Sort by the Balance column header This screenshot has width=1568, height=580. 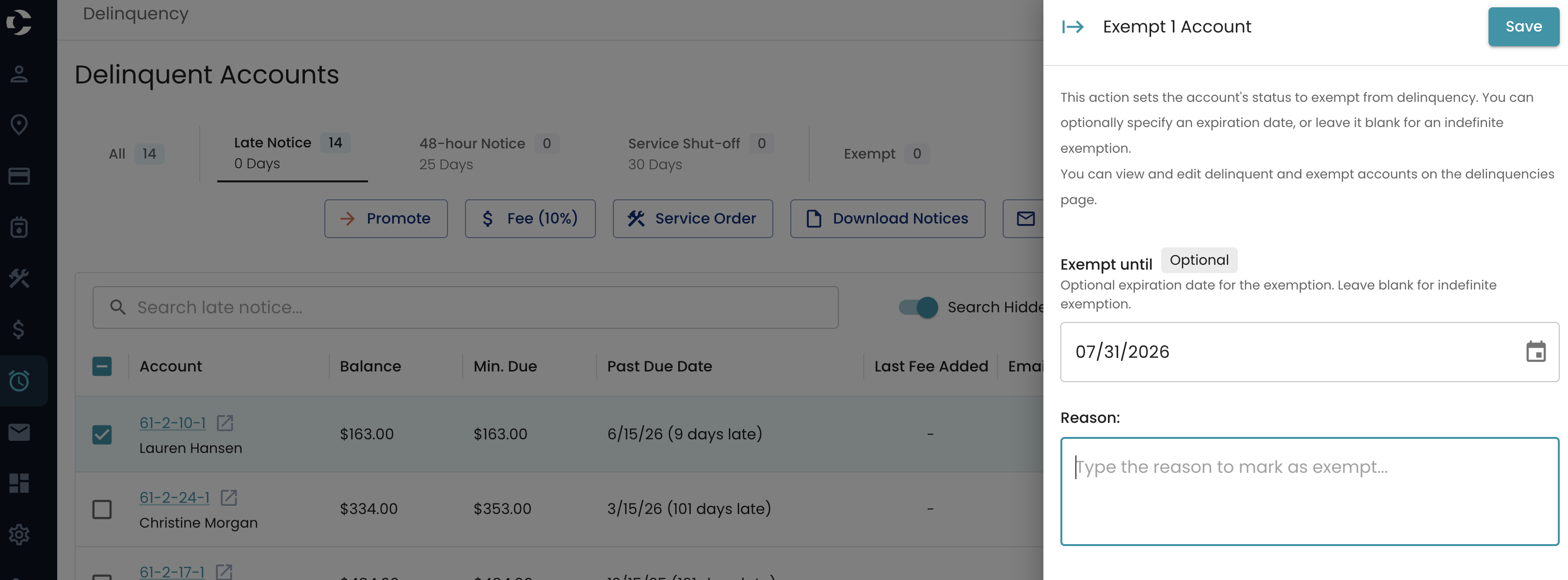coord(370,367)
